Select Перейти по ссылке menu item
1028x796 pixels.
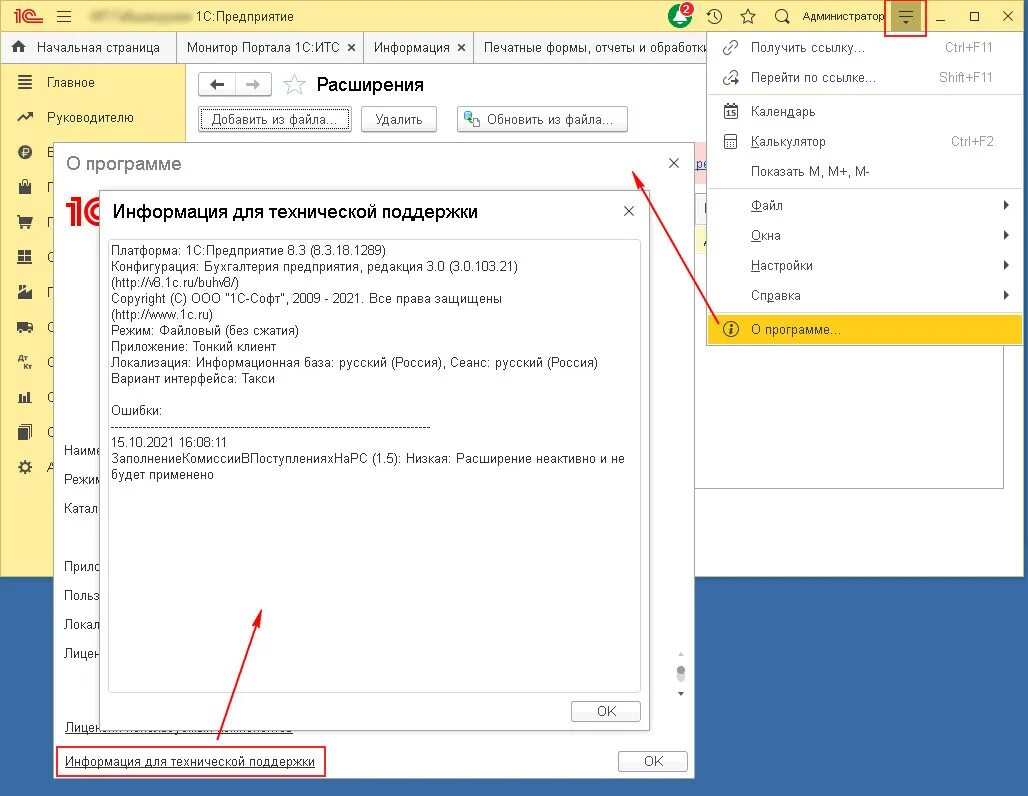865,77
